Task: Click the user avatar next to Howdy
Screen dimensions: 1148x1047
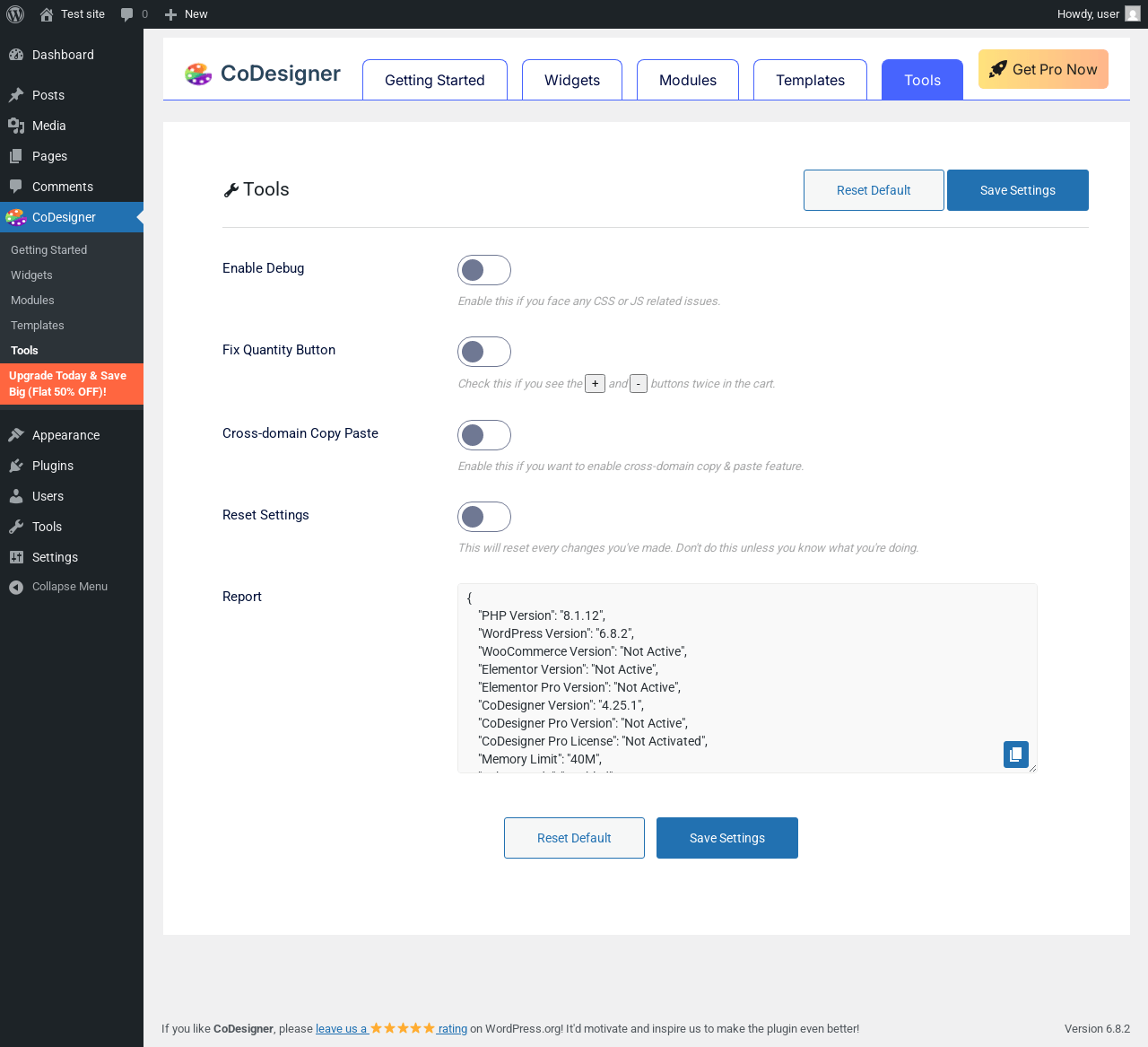Action: (1133, 14)
